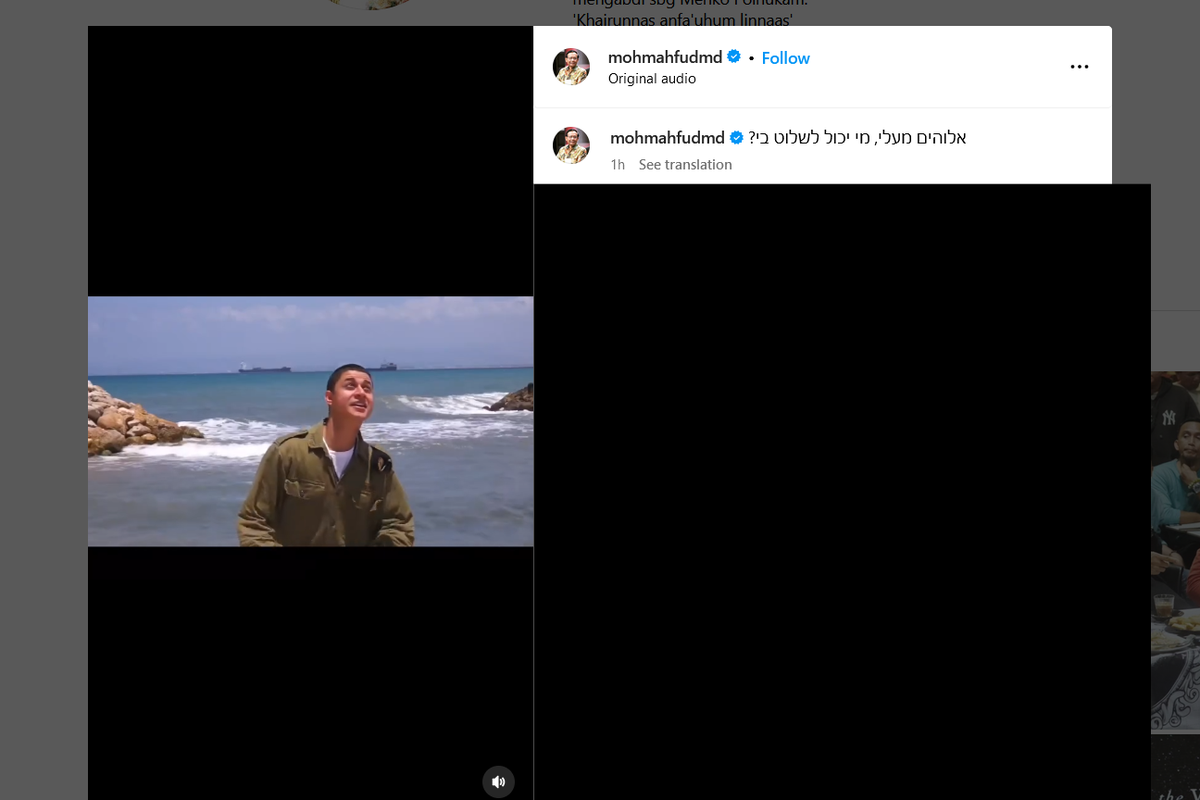Follow the mohmahfudmd account

tap(785, 58)
